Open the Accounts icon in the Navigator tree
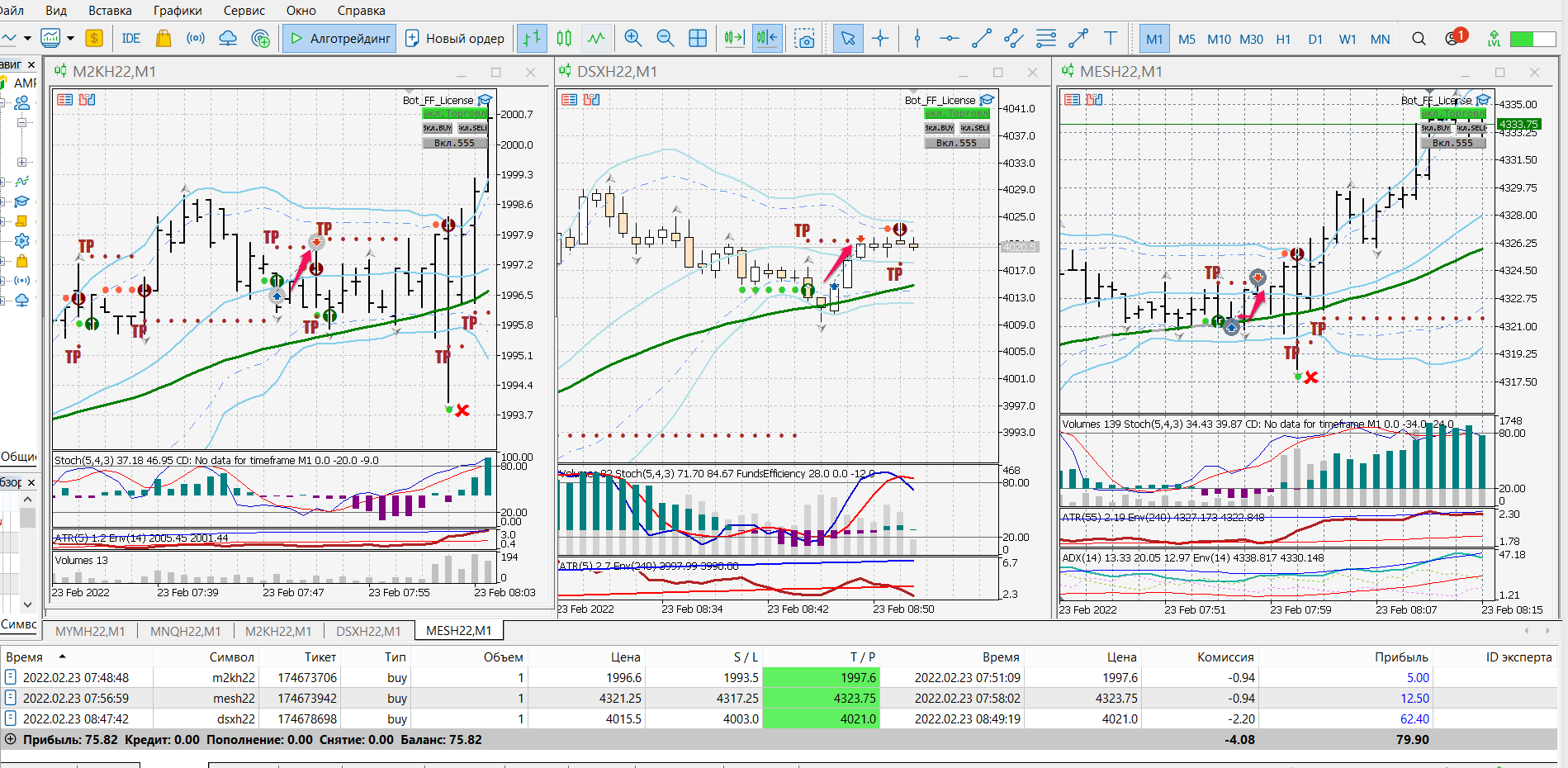The image size is (1568, 768). tap(22, 102)
